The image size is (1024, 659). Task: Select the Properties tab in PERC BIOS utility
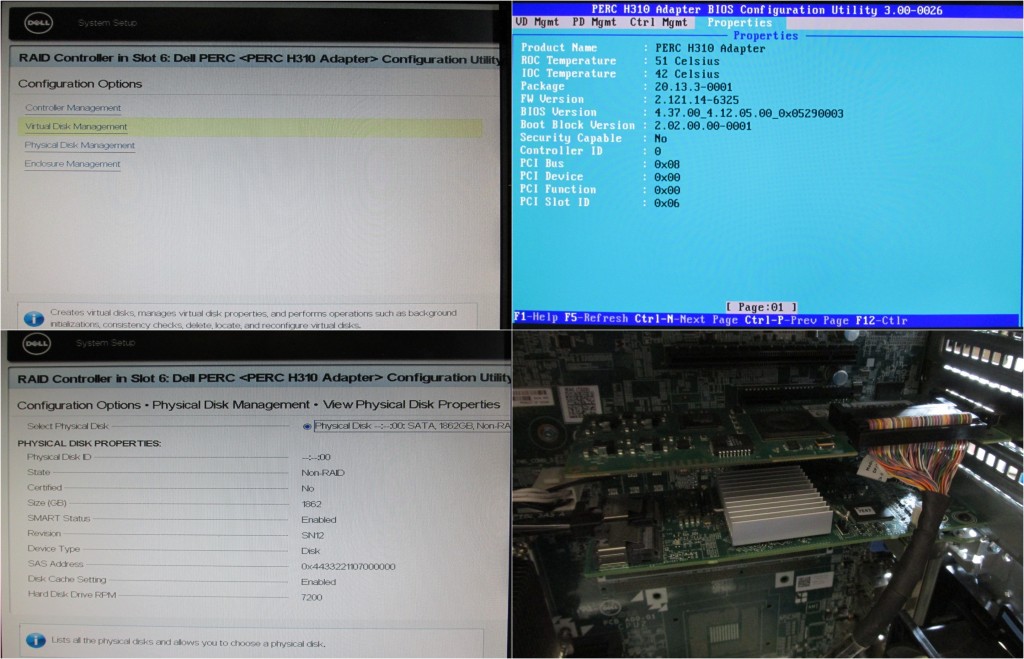739,22
